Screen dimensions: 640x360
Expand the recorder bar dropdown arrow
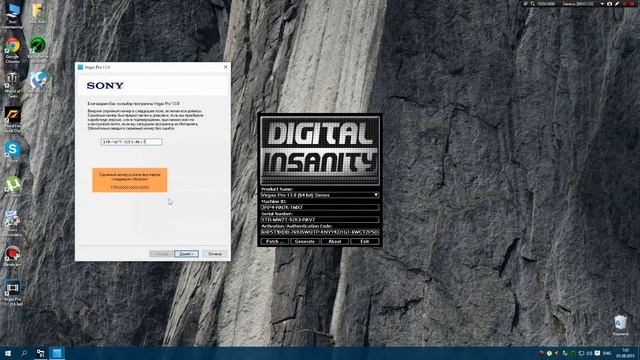(x=602, y=4)
